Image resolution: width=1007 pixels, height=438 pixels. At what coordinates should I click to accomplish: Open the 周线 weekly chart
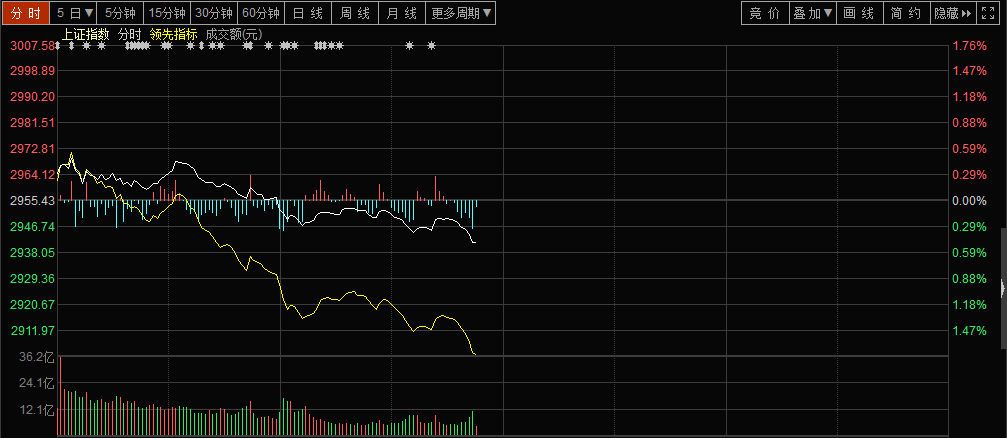(x=355, y=13)
